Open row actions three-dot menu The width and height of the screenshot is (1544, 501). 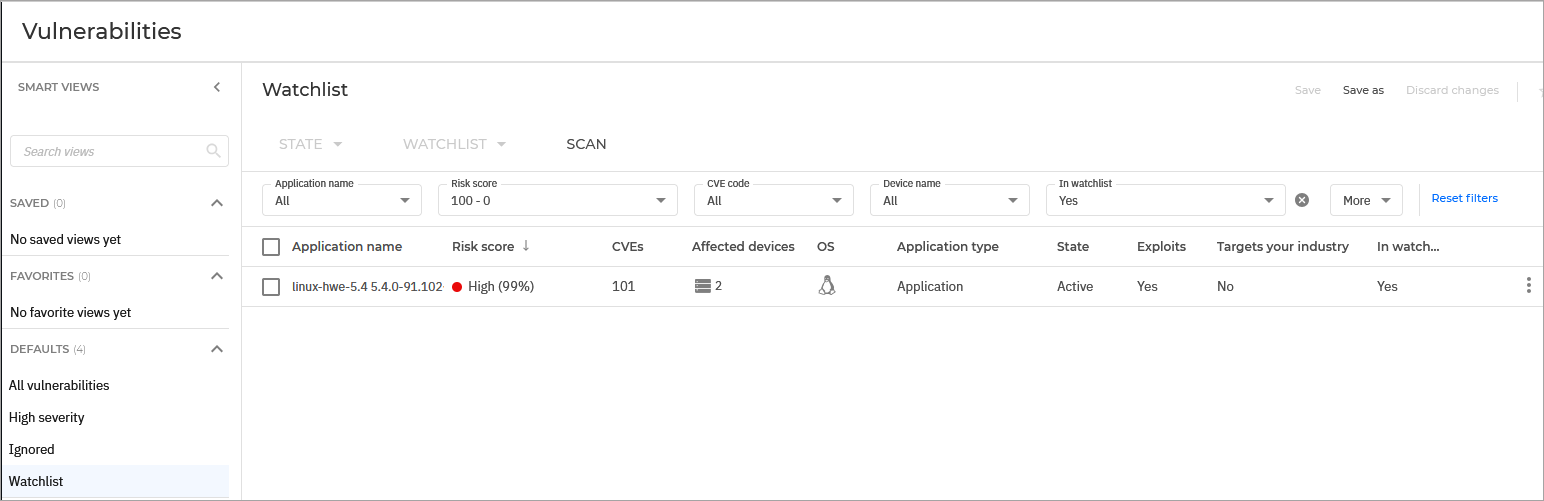1528,286
